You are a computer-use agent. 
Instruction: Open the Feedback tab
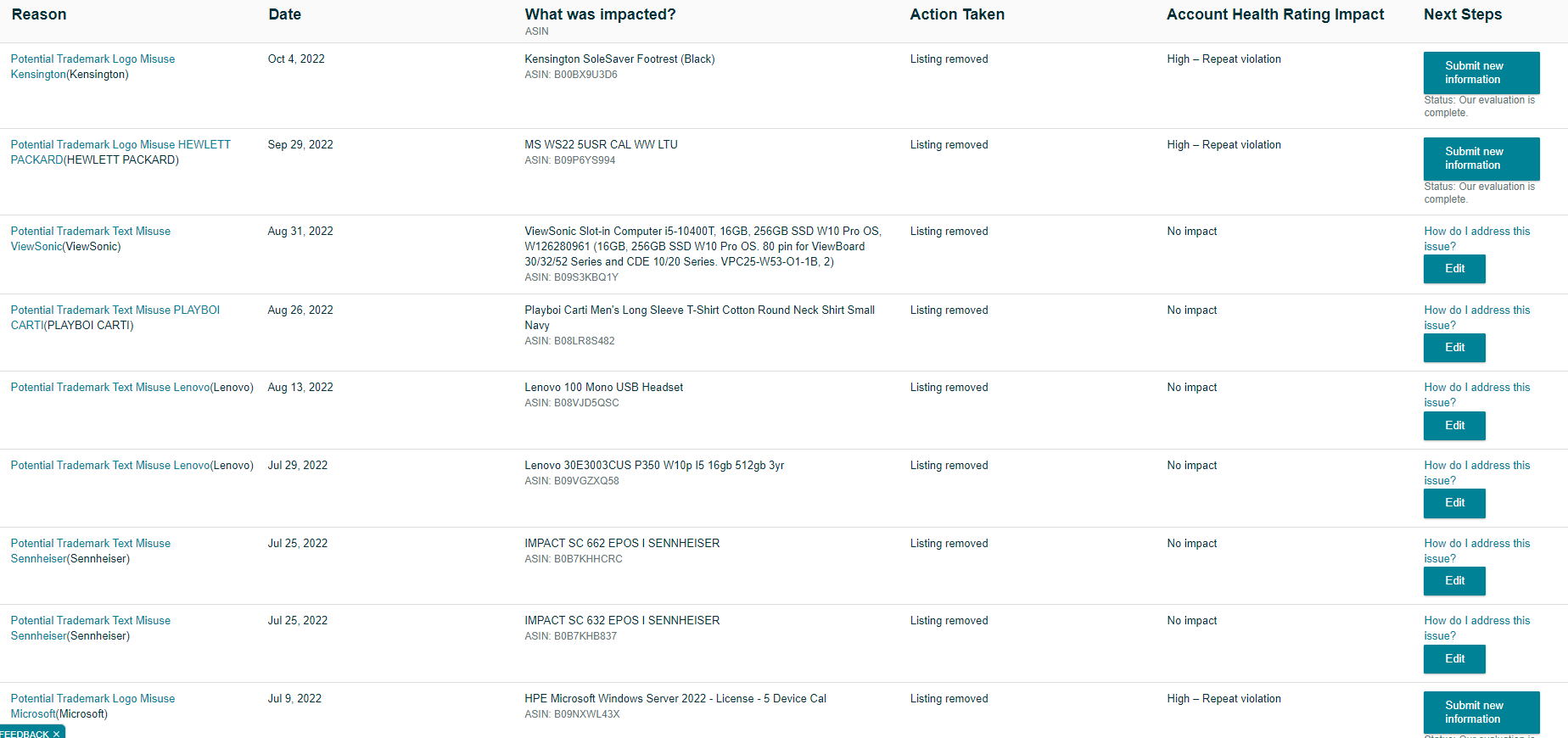(x=24, y=734)
